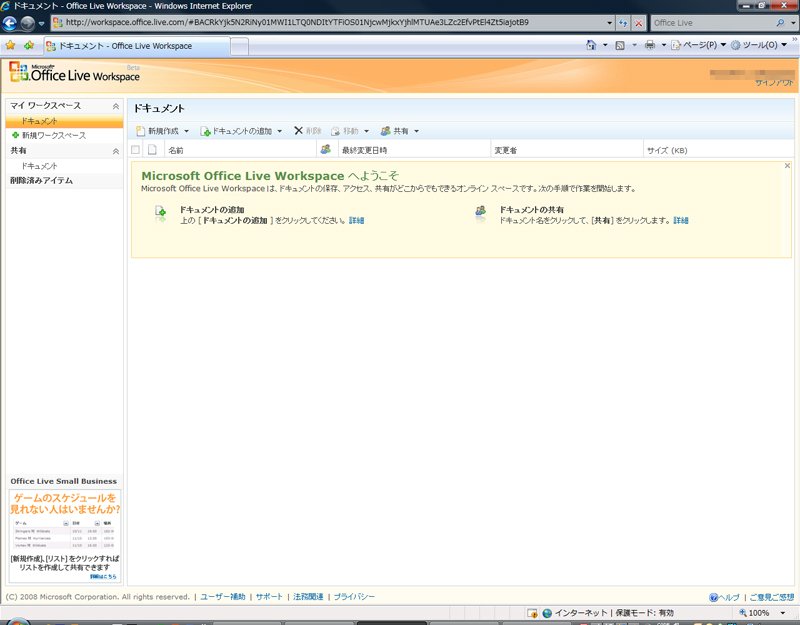
Task: Click 新規ワークスペース with green plus
Action: tap(49, 135)
